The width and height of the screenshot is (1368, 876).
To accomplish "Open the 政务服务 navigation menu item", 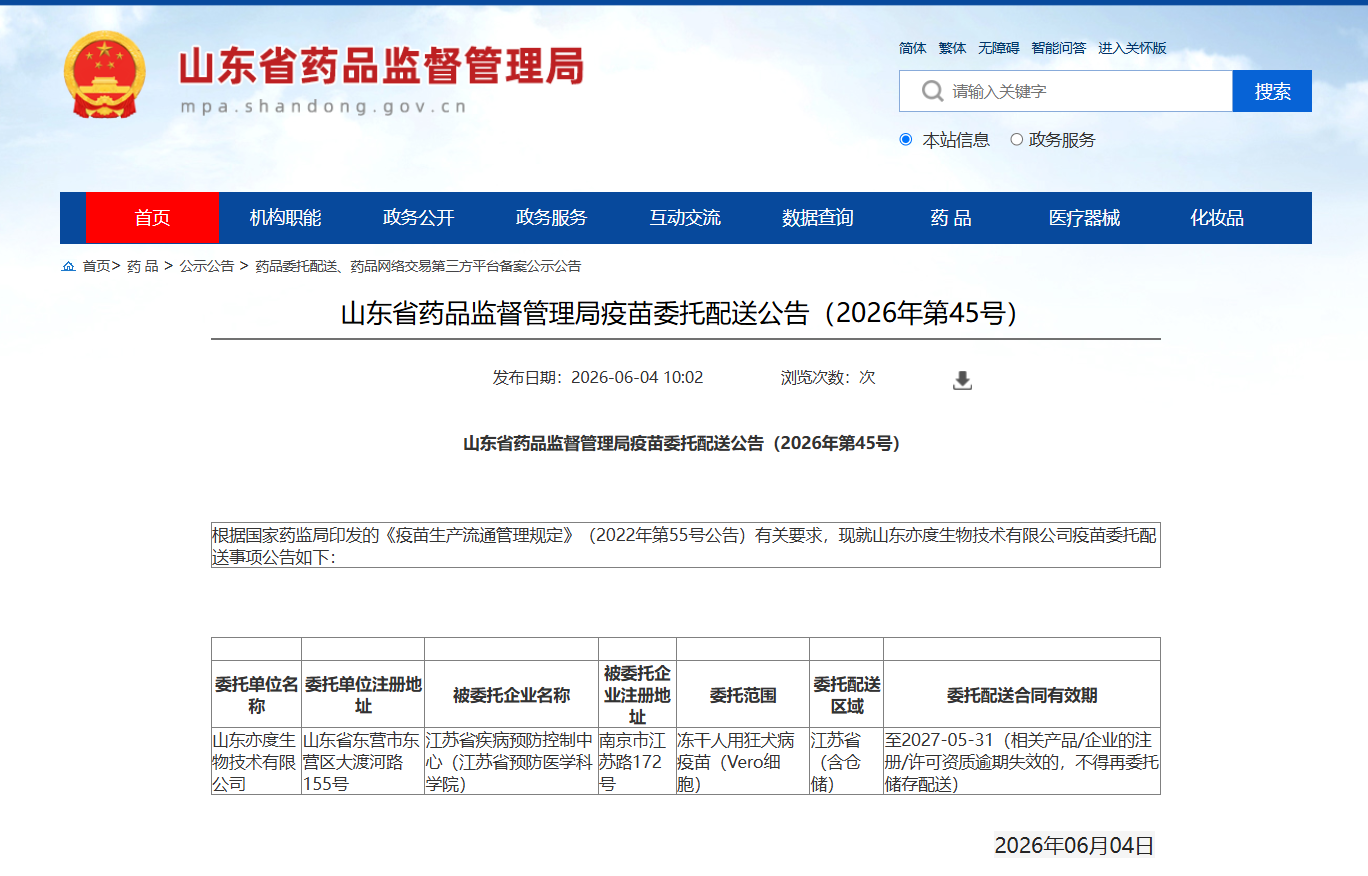I will pos(551,218).
